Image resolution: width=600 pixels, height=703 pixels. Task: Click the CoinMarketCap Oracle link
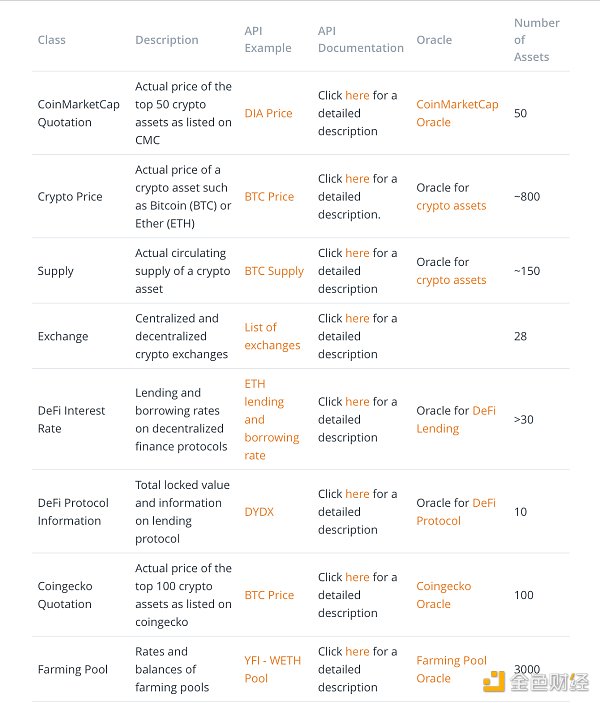tap(457, 113)
